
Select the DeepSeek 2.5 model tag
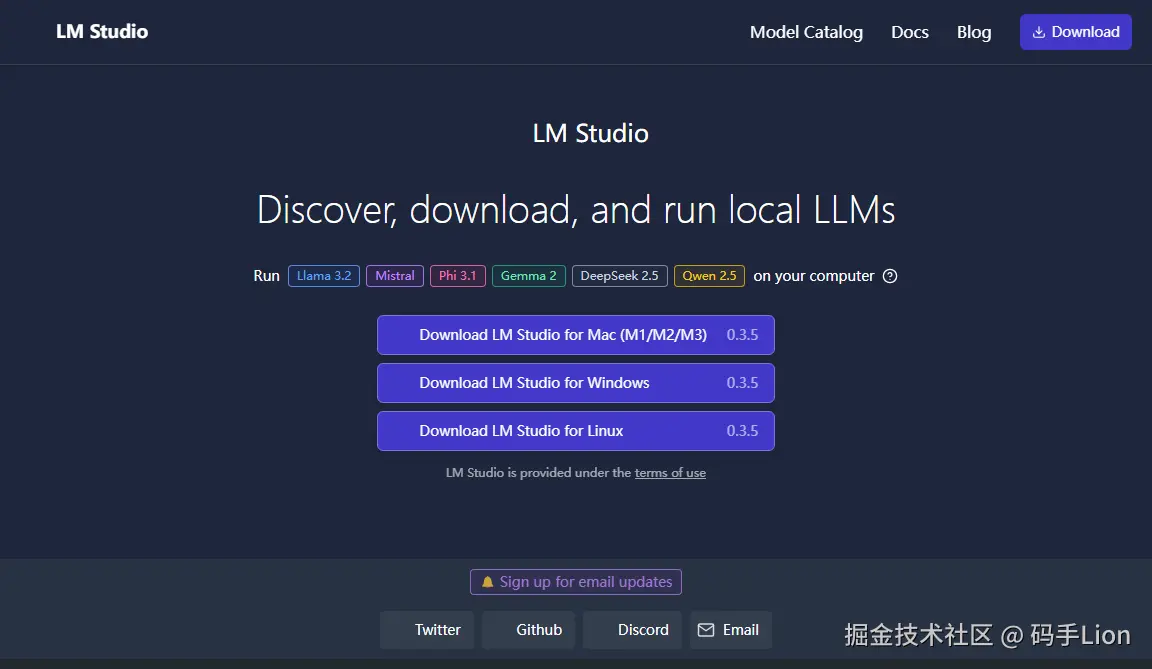point(619,276)
